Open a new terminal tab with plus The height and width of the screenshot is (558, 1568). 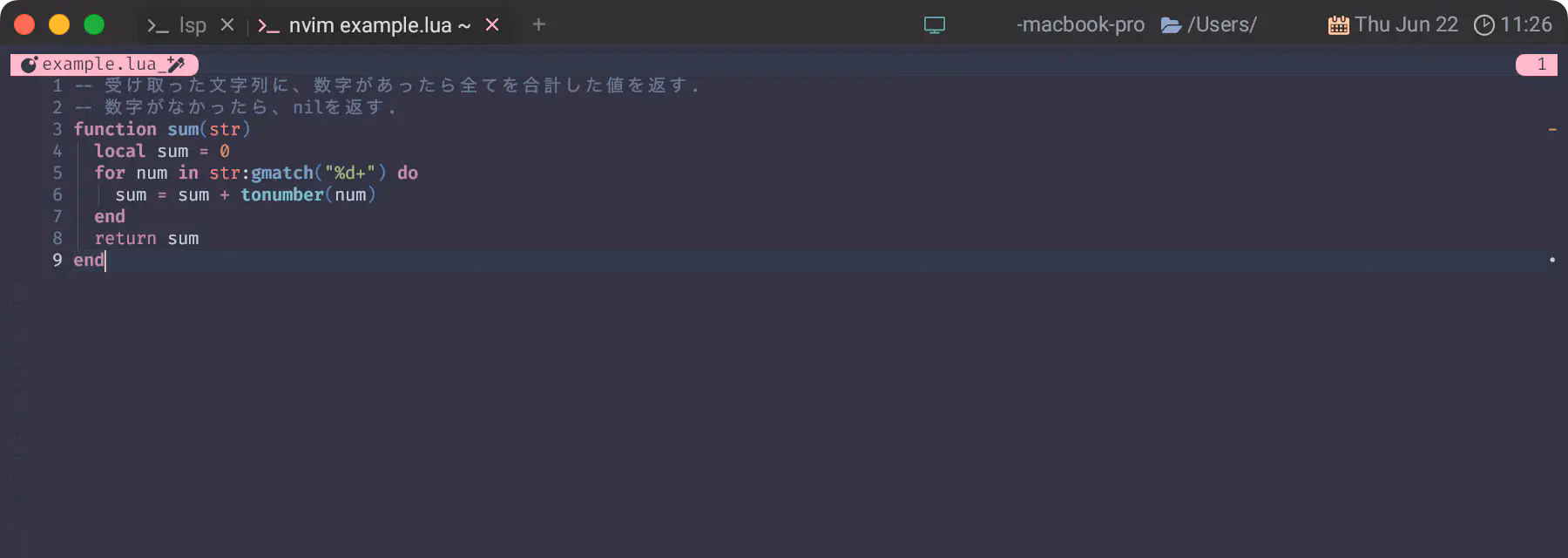(x=539, y=24)
